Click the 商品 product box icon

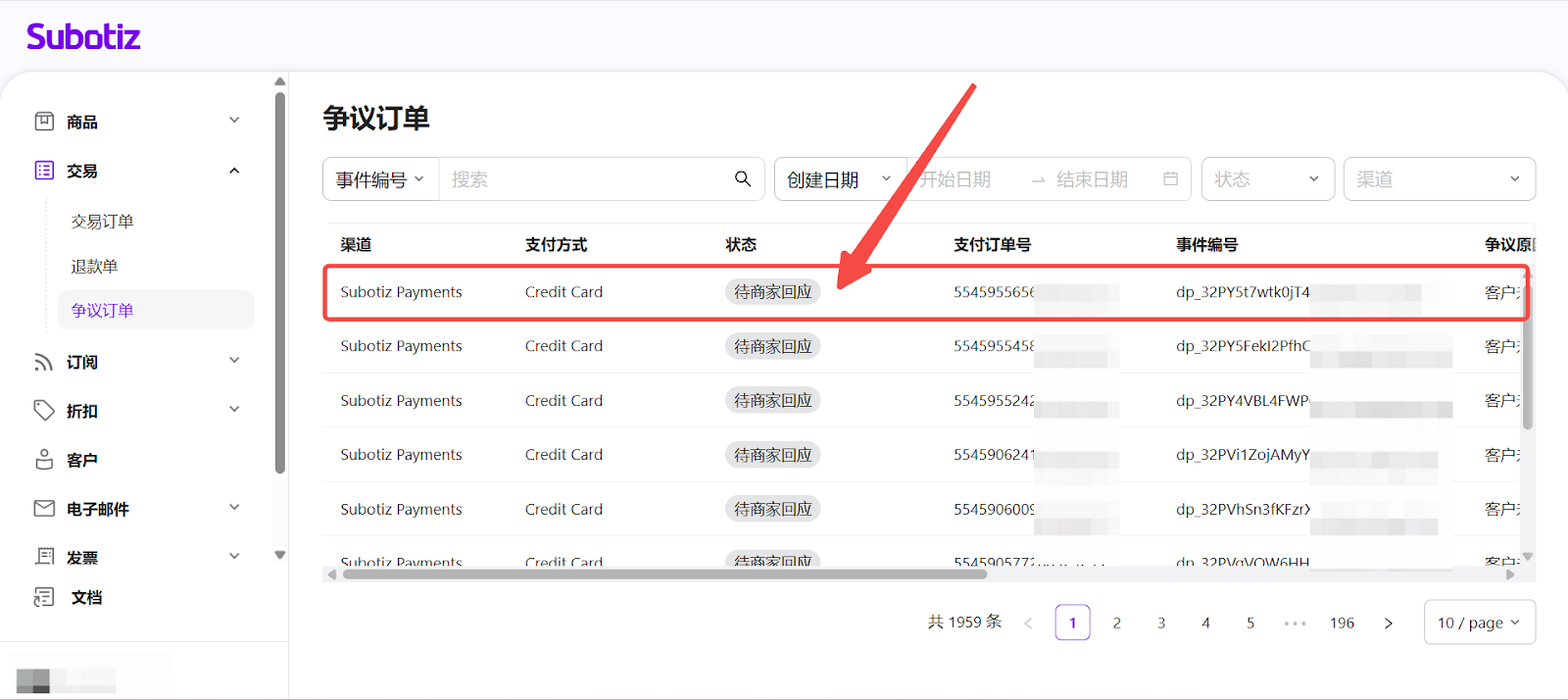(x=44, y=122)
